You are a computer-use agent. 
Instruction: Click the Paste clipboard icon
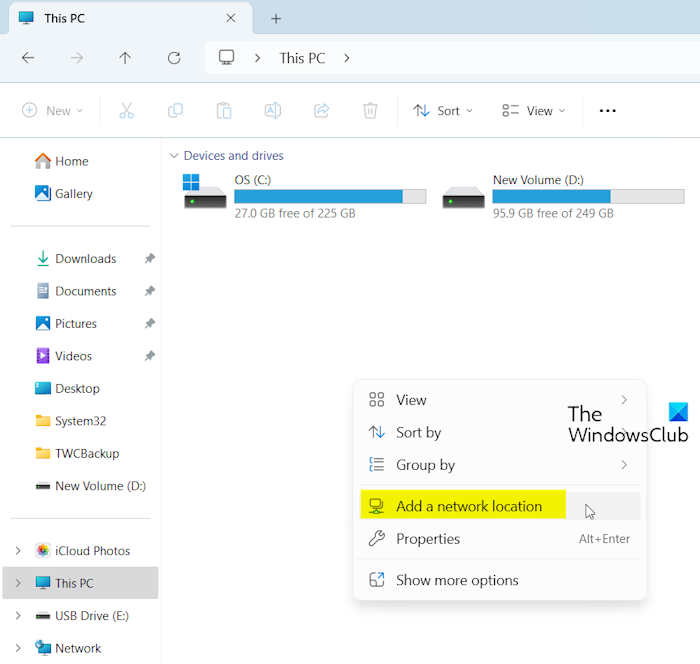coord(224,111)
